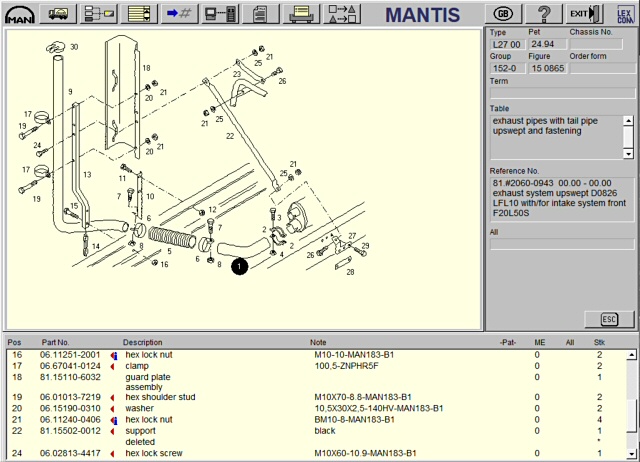This screenshot has height=462, width=640.
Task: Select part number 06.67041-0124
Action: (70, 366)
